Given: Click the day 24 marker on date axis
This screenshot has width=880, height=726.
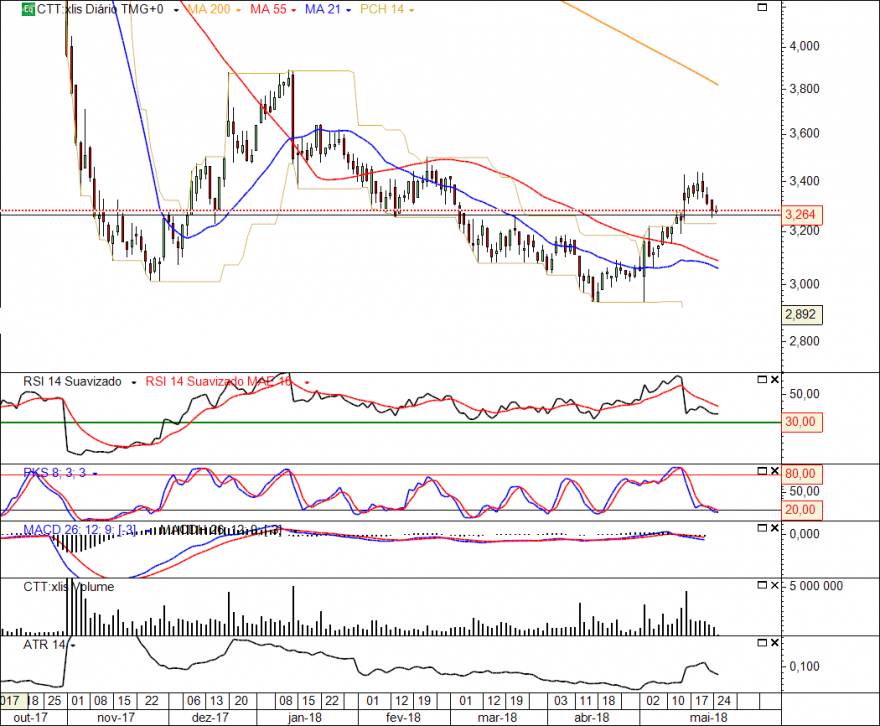Looking at the screenshot, I should click(x=724, y=701).
